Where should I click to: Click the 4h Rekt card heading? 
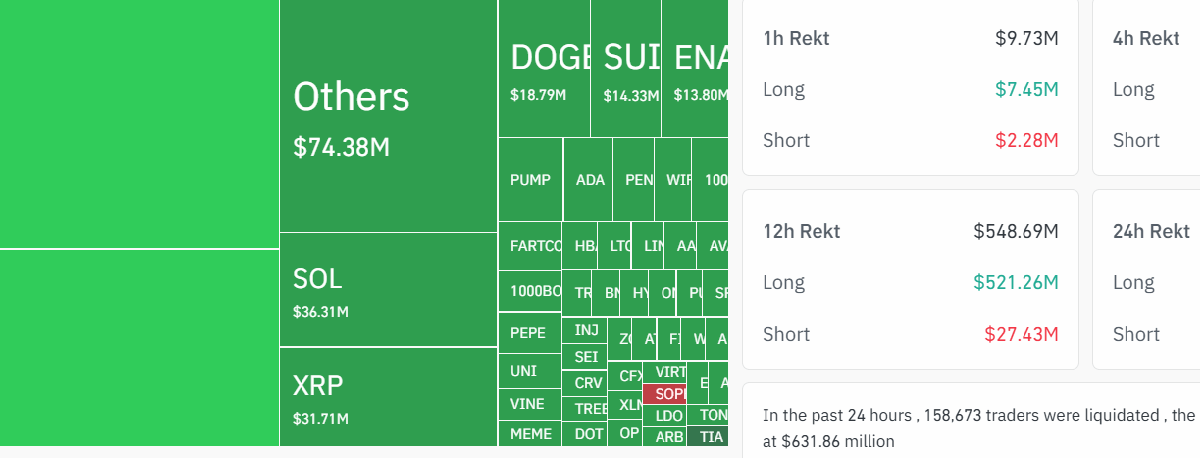click(x=1146, y=39)
